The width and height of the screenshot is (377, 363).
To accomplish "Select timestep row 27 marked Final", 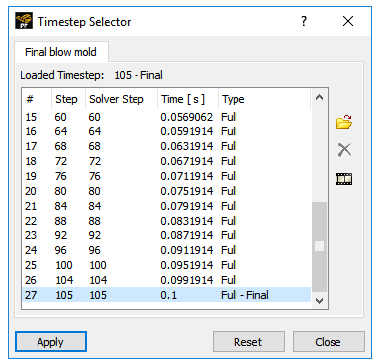I will pyautogui.click(x=166, y=295).
